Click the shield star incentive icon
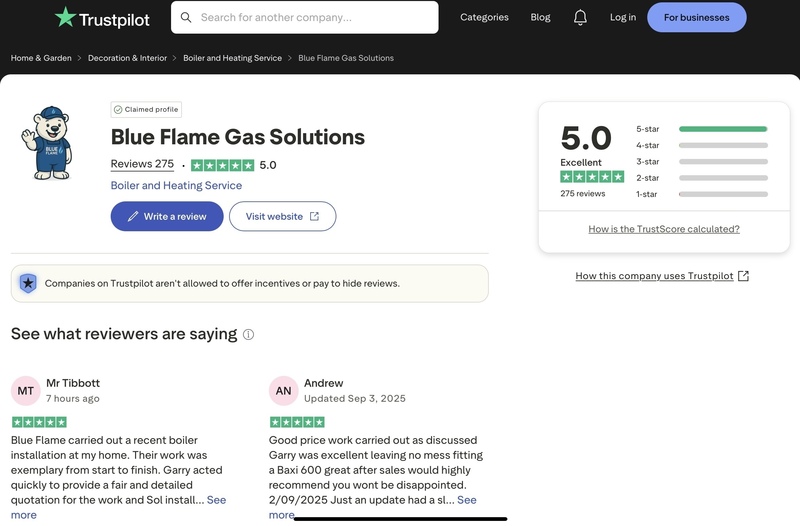 click(x=28, y=283)
